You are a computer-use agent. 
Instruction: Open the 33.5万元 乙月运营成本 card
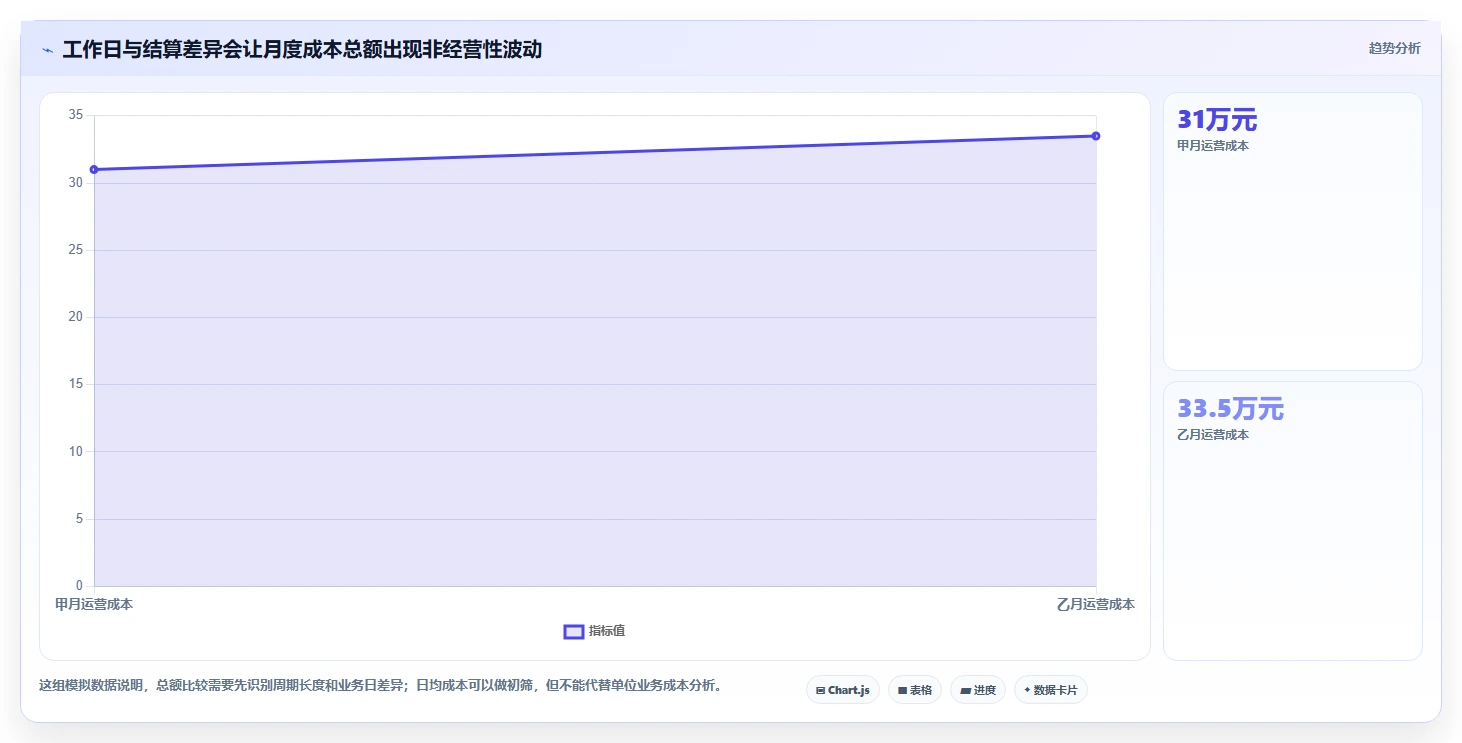point(1293,521)
